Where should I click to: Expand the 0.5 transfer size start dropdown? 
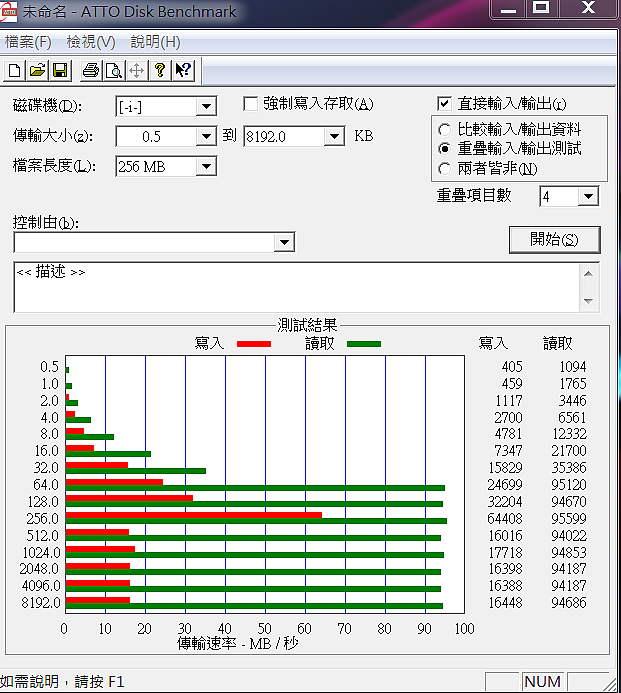(206, 136)
